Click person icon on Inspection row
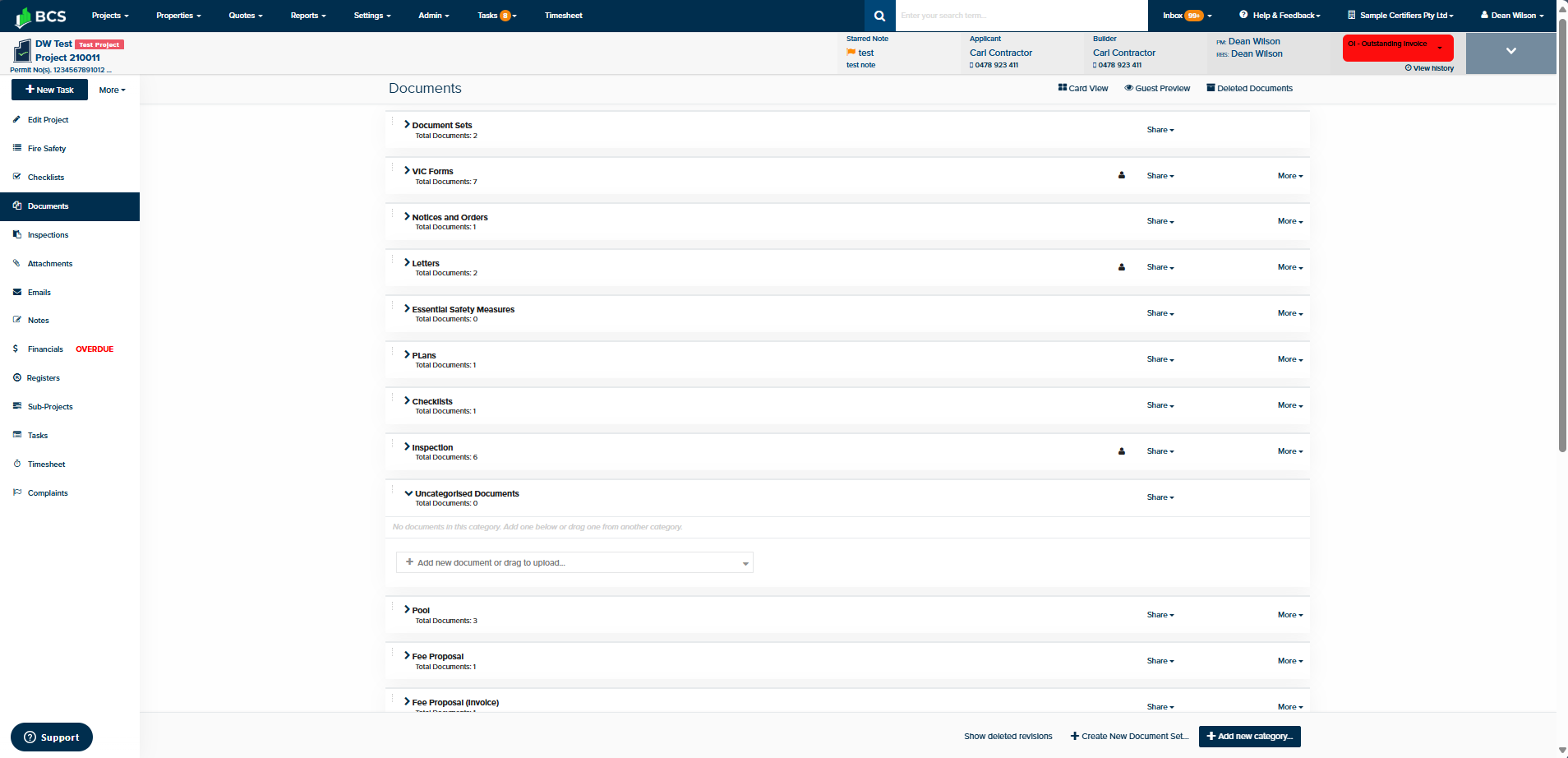1568x758 pixels. tap(1122, 451)
